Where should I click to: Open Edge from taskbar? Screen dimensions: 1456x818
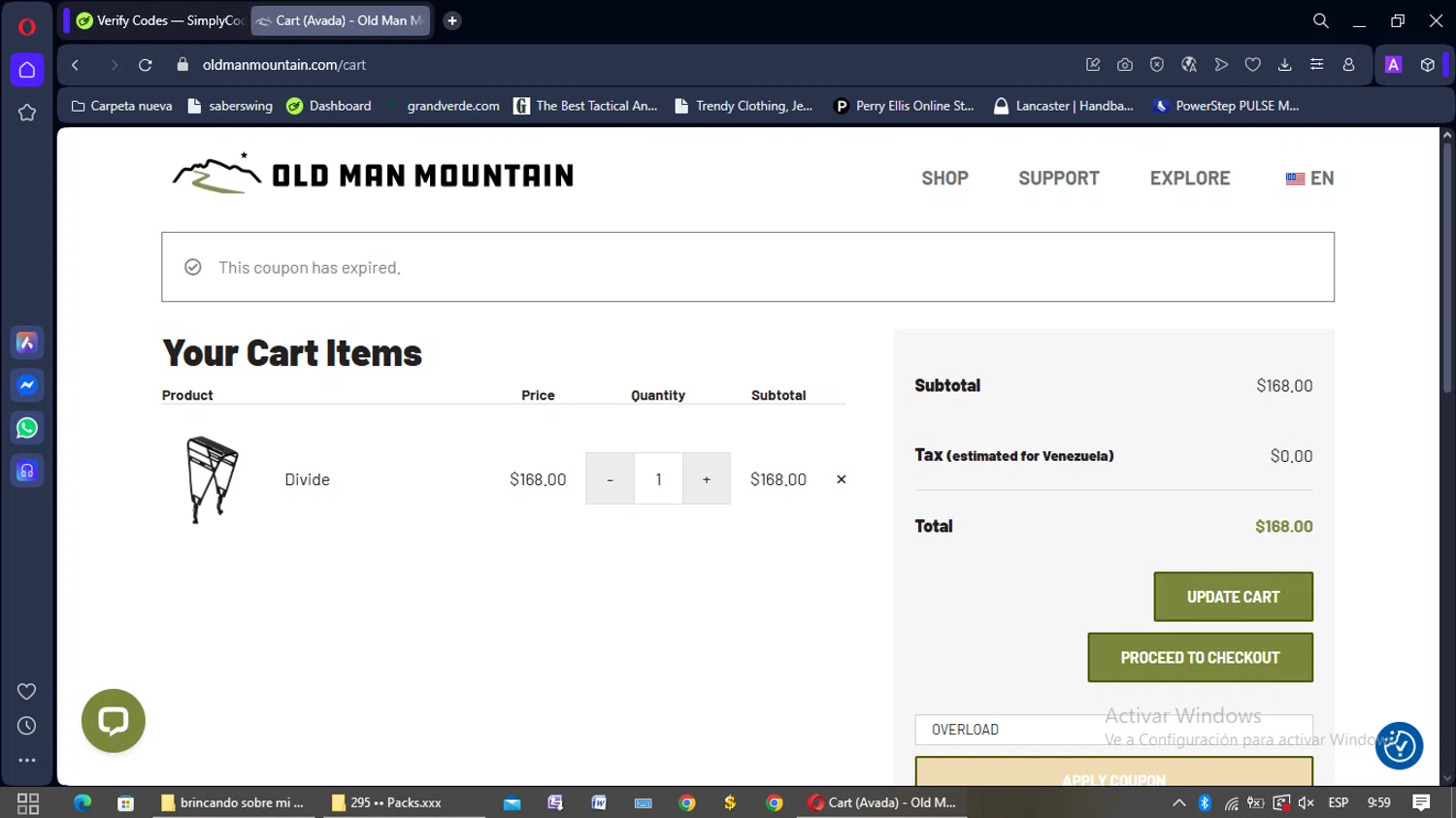pos(83,802)
